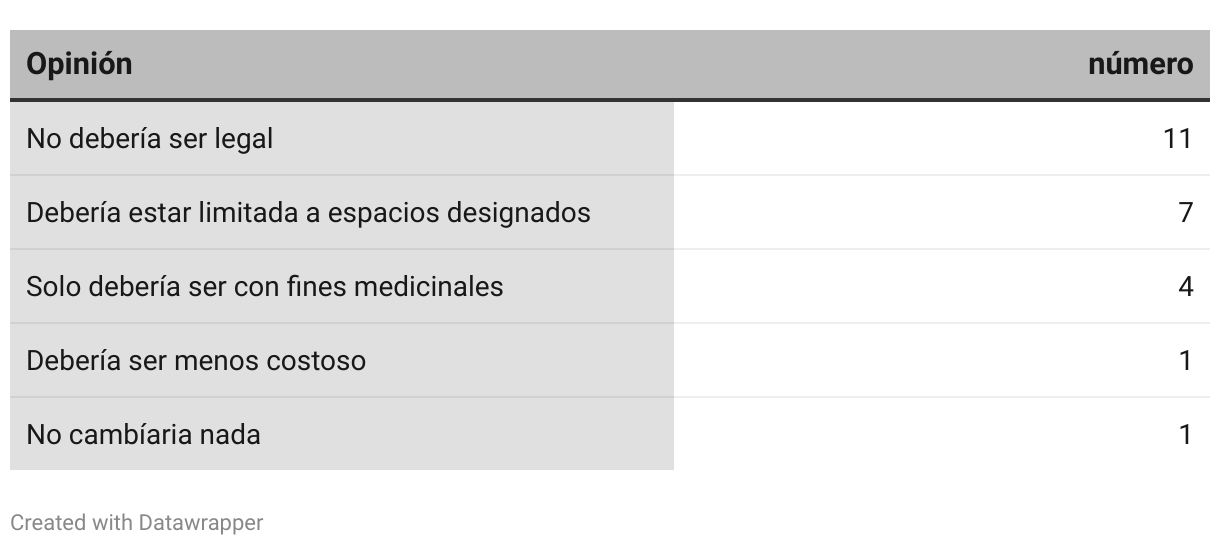Click the número column header
The image size is (1220, 546).
point(1140,64)
